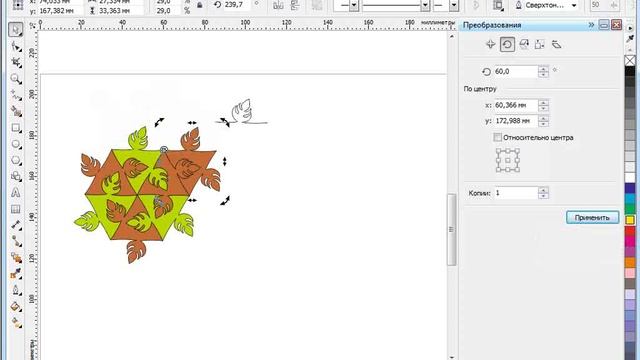Select the Blend interactive tool

tap(16, 258)
